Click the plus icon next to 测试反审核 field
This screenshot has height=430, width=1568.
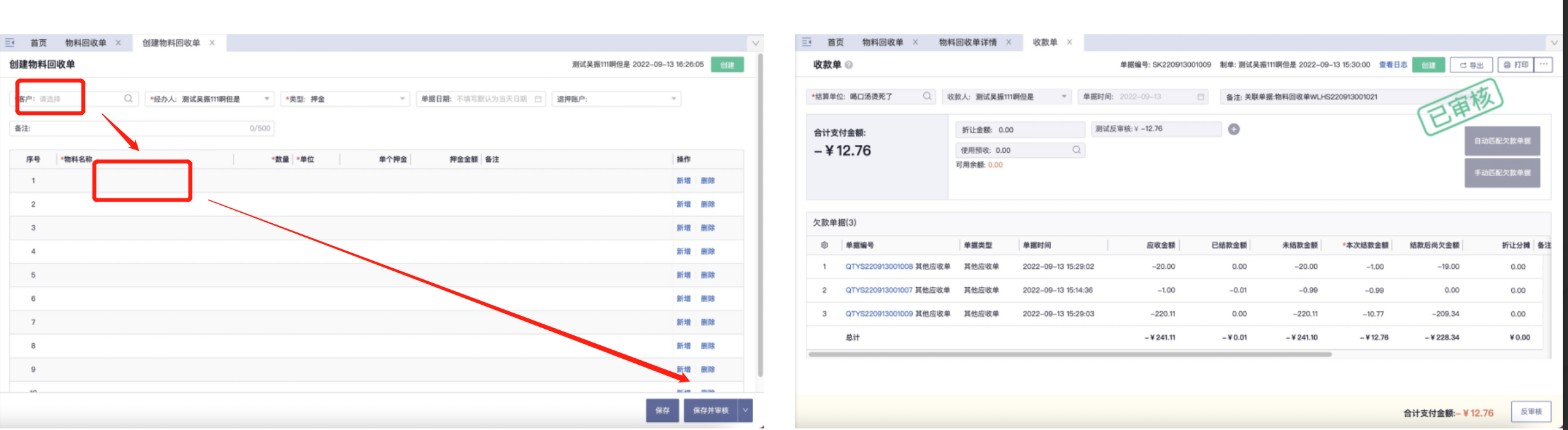(x=1233, y=129)
